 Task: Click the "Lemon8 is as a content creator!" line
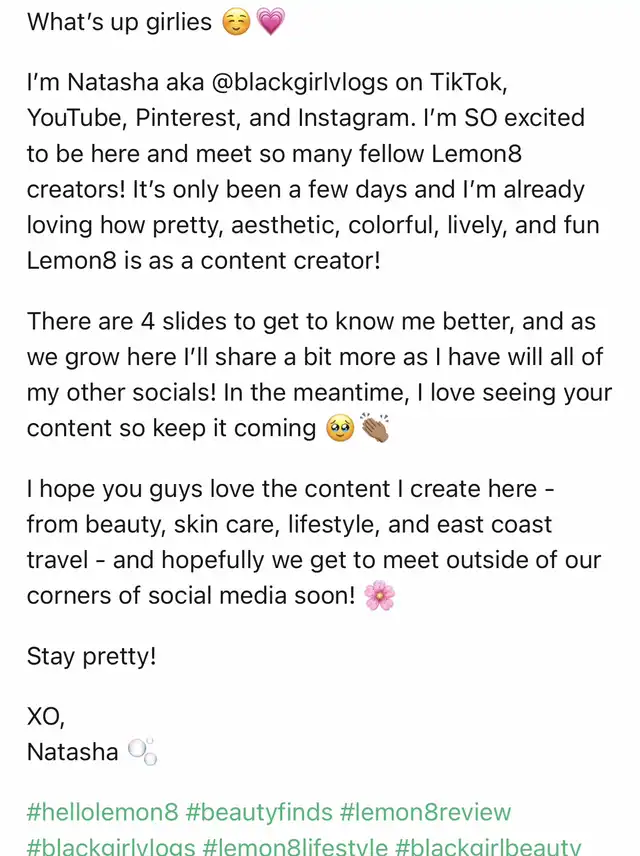(x=203, y=260)
